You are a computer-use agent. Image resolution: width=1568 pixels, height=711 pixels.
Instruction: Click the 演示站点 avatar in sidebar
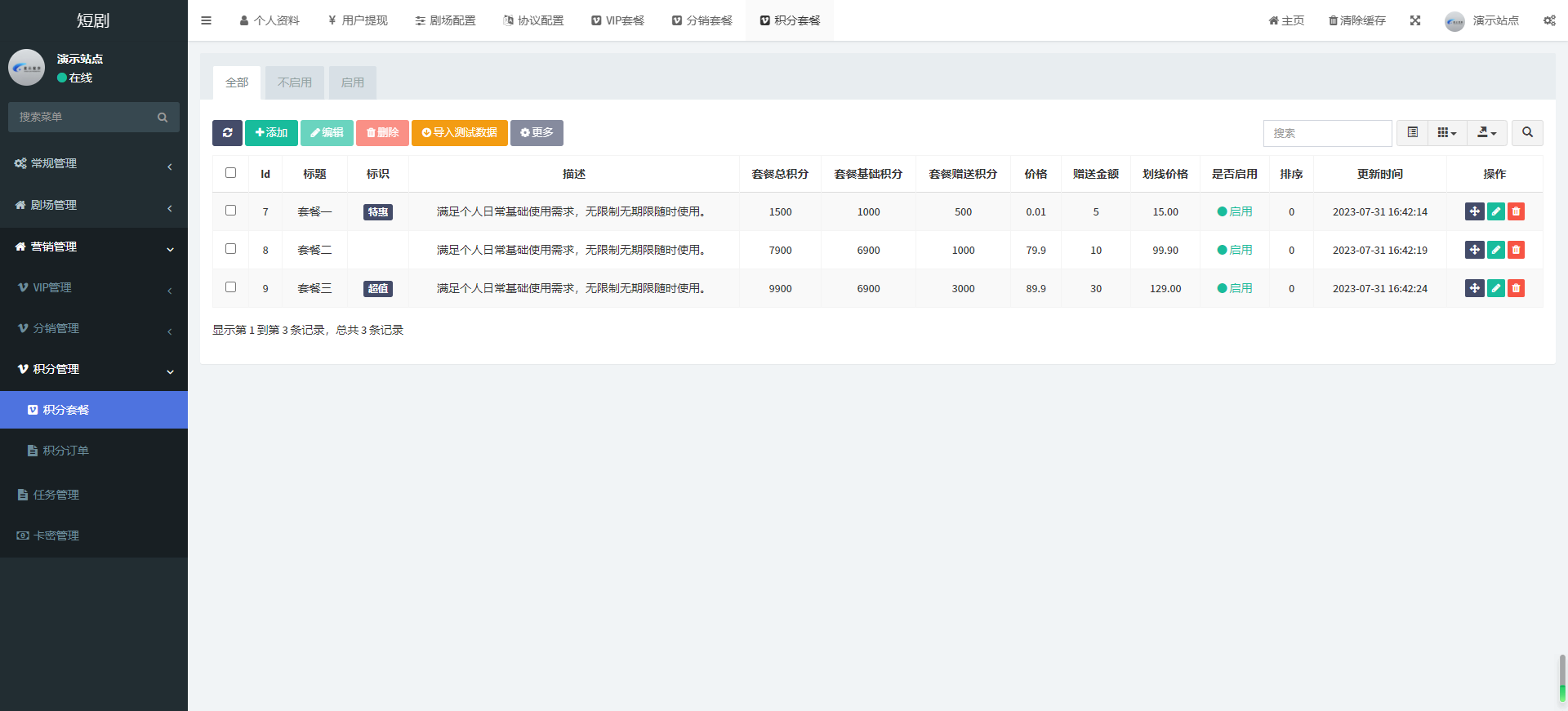tap(26, 68)
